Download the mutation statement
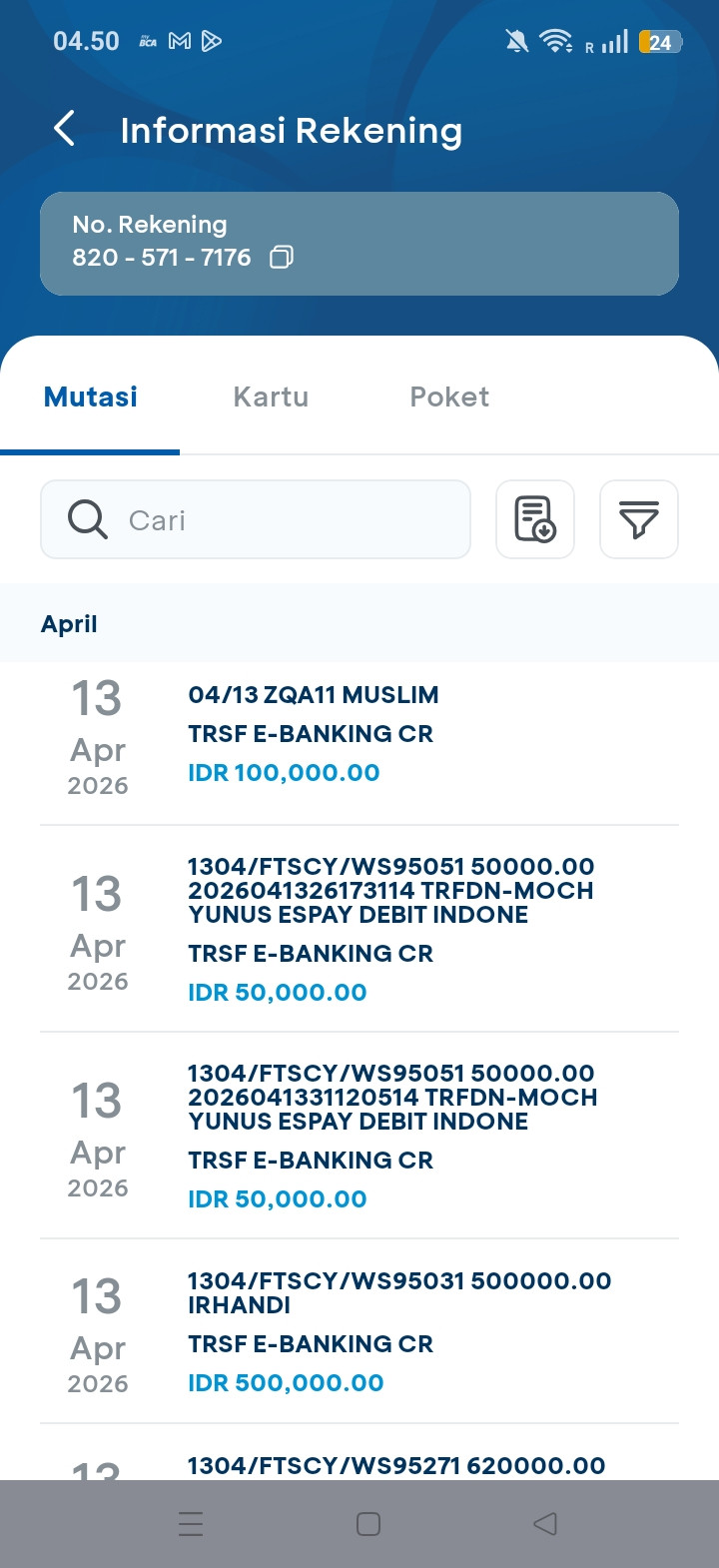This screenshot has height=1568, width=719. [535, 519]
